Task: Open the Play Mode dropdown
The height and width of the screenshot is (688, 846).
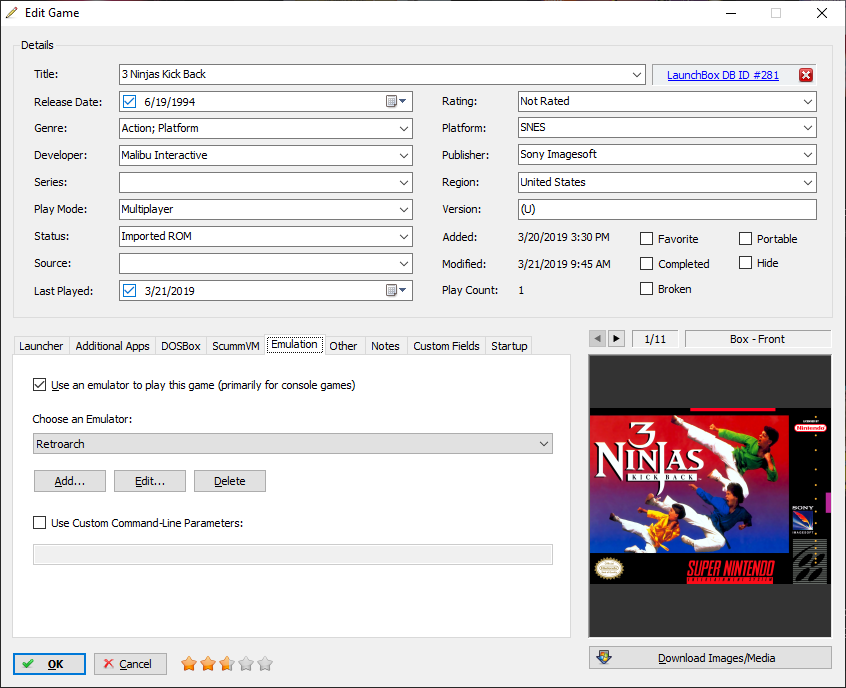Action: pyautogui.click(x=404, y=209)
